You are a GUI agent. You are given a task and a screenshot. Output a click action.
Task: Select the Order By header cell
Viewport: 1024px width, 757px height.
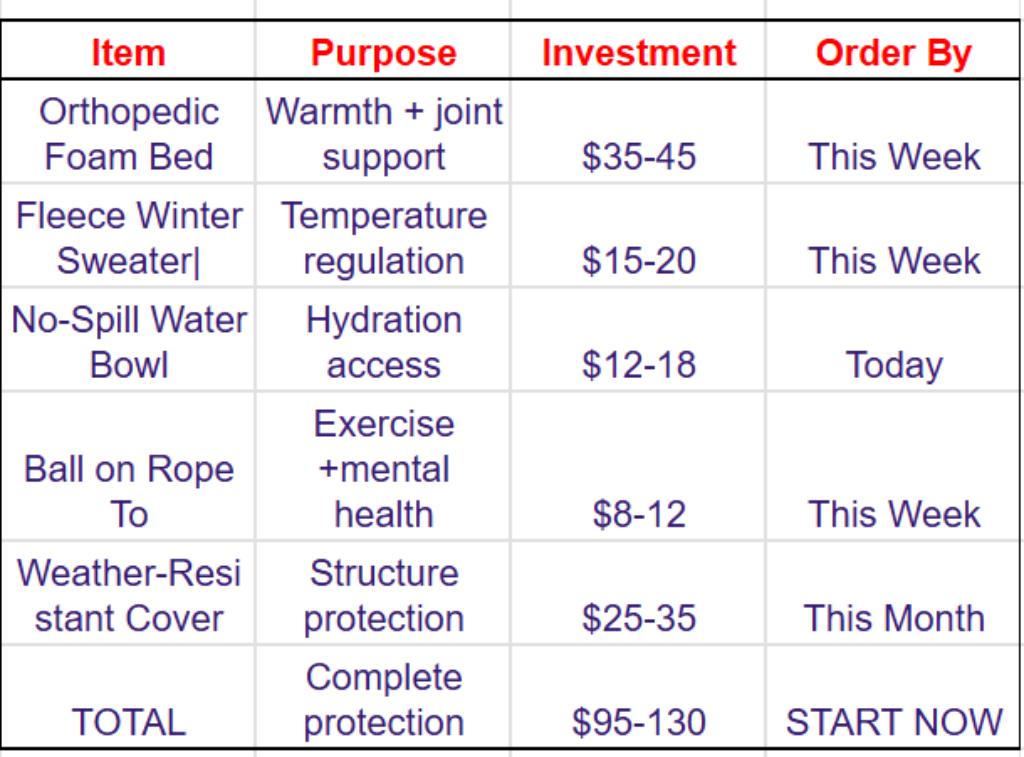893,51
